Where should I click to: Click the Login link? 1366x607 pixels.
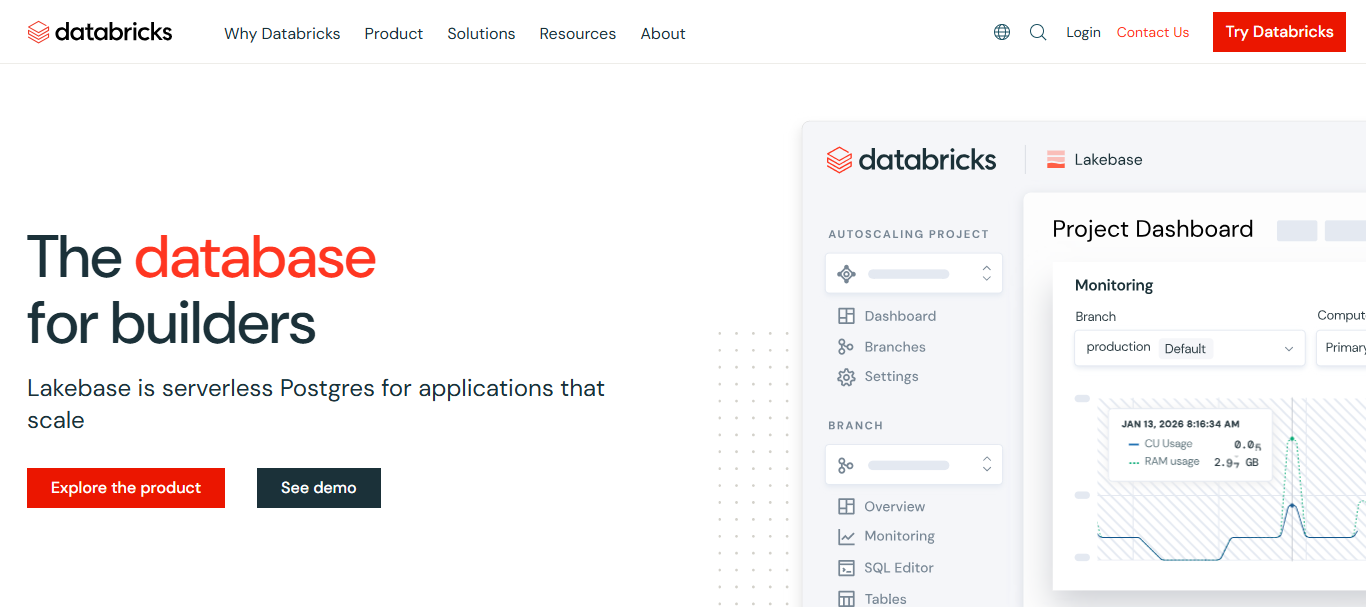pos(1083,32)
